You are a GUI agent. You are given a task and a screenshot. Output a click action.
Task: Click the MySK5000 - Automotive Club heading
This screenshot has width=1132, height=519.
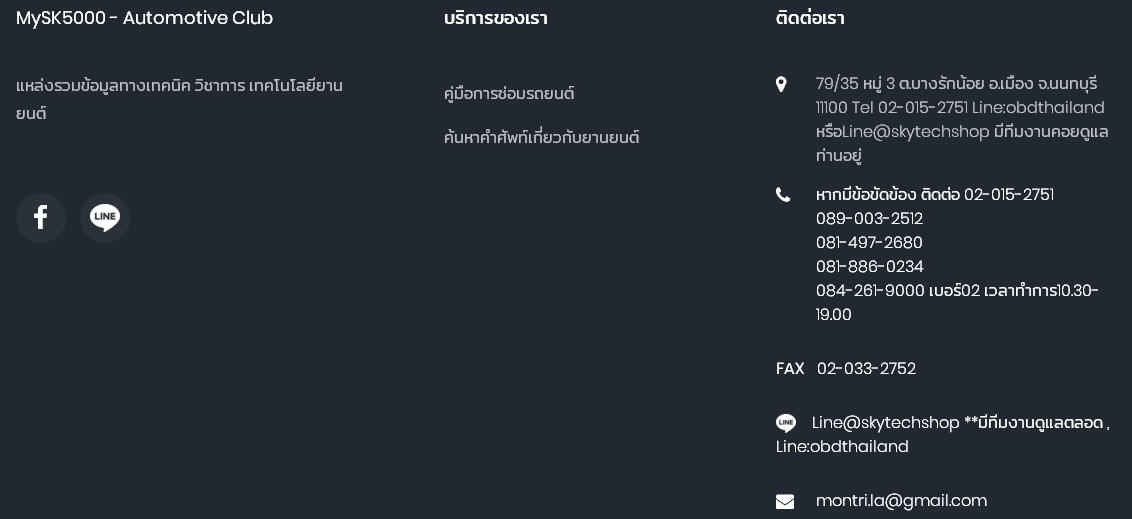tap(144, 18)
